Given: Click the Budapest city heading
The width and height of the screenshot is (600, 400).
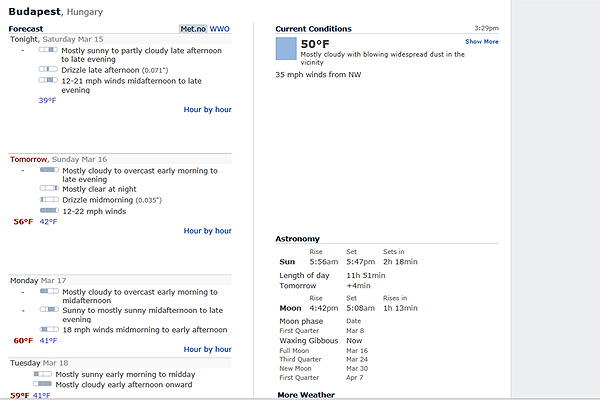Looking at the screenshot, I should pyautogui.click(x=37, y=11).
